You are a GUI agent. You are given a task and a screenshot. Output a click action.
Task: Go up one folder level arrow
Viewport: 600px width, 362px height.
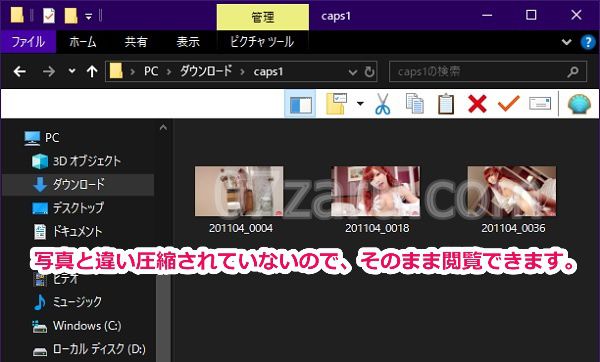pyautogui.click(x=92, y=71)
